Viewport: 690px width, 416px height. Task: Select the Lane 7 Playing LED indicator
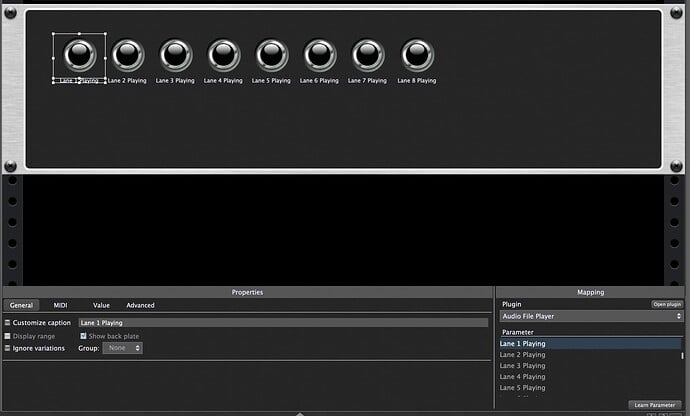(x=367, y=55)
